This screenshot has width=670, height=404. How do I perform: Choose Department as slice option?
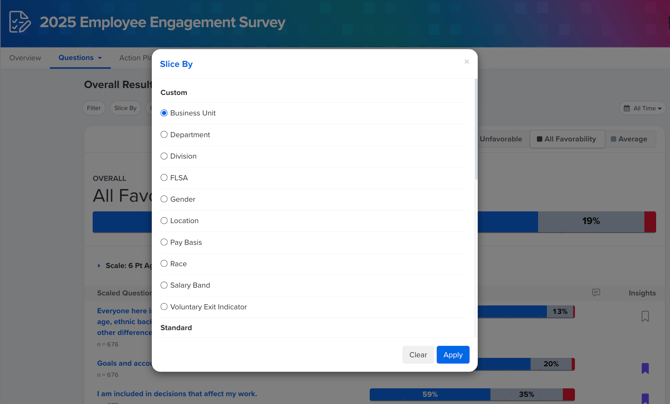164,134
